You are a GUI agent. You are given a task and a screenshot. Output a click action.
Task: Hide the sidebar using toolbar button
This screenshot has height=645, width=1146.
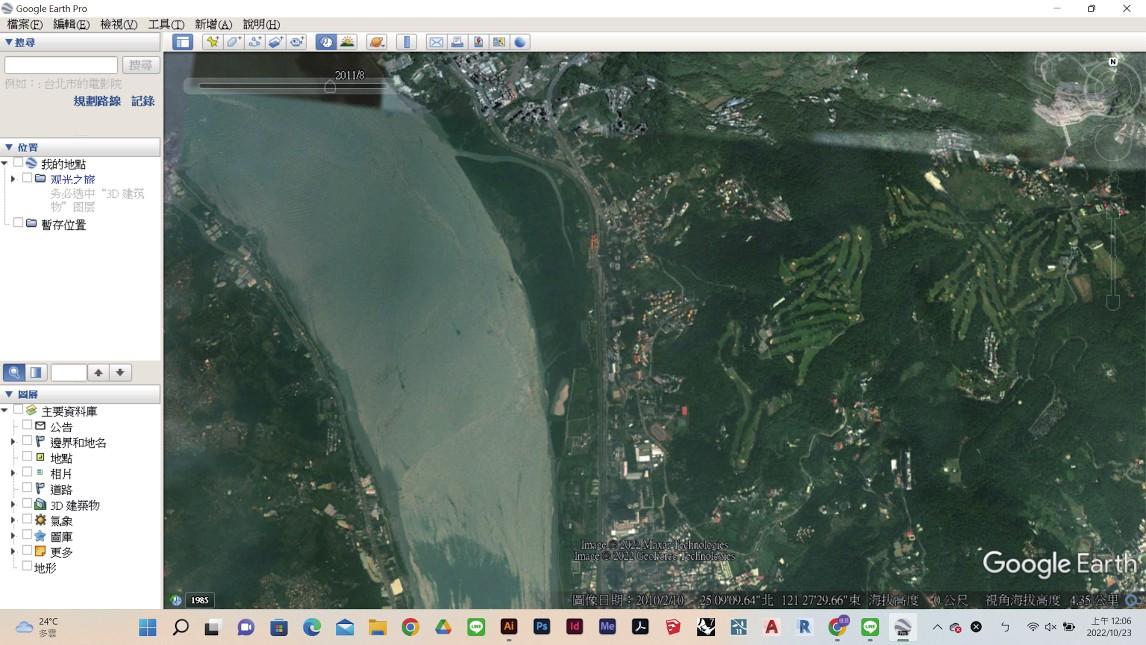pyautogui.click(x=183, y=42)
